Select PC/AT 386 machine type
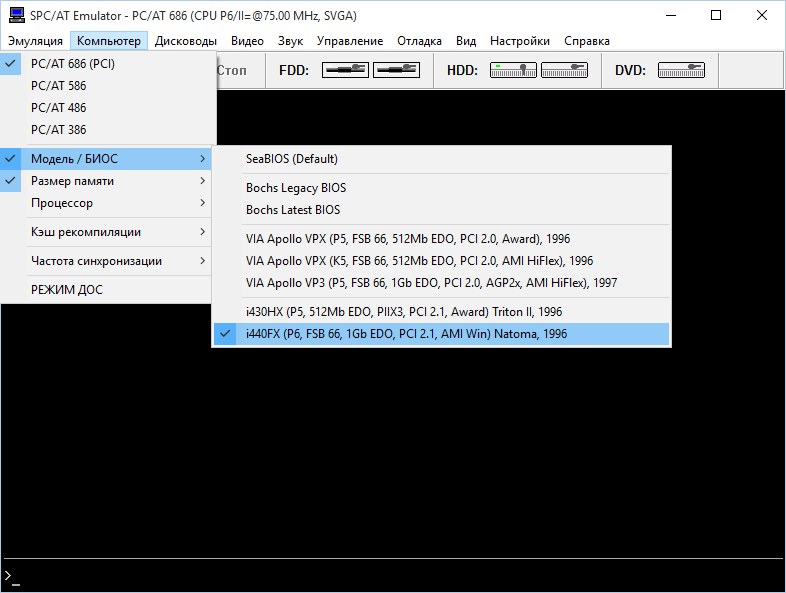The height and width of the screenshot is (593, 786). (x=108, y=130)
